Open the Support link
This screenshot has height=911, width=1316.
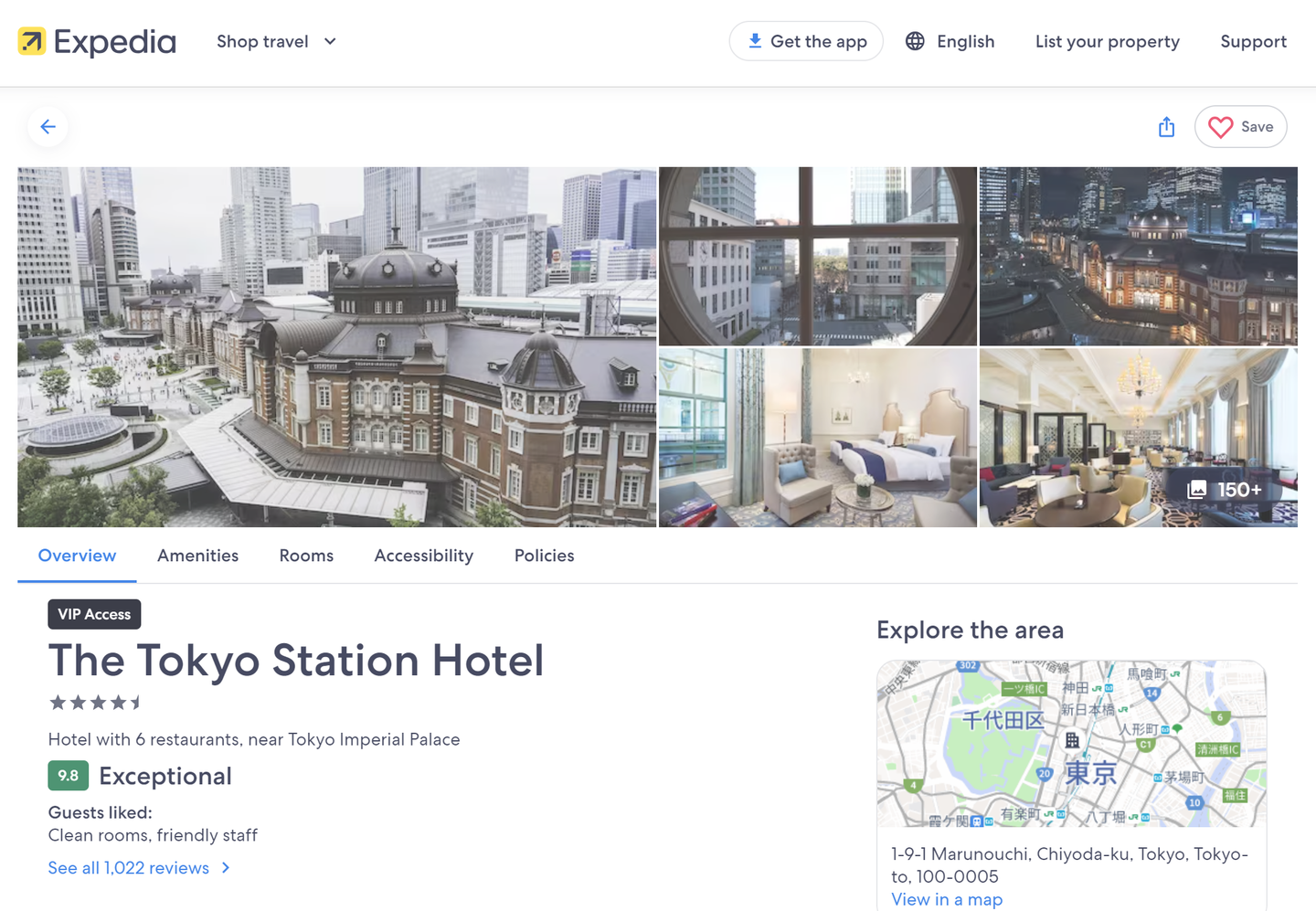(x=1253, y=42)
